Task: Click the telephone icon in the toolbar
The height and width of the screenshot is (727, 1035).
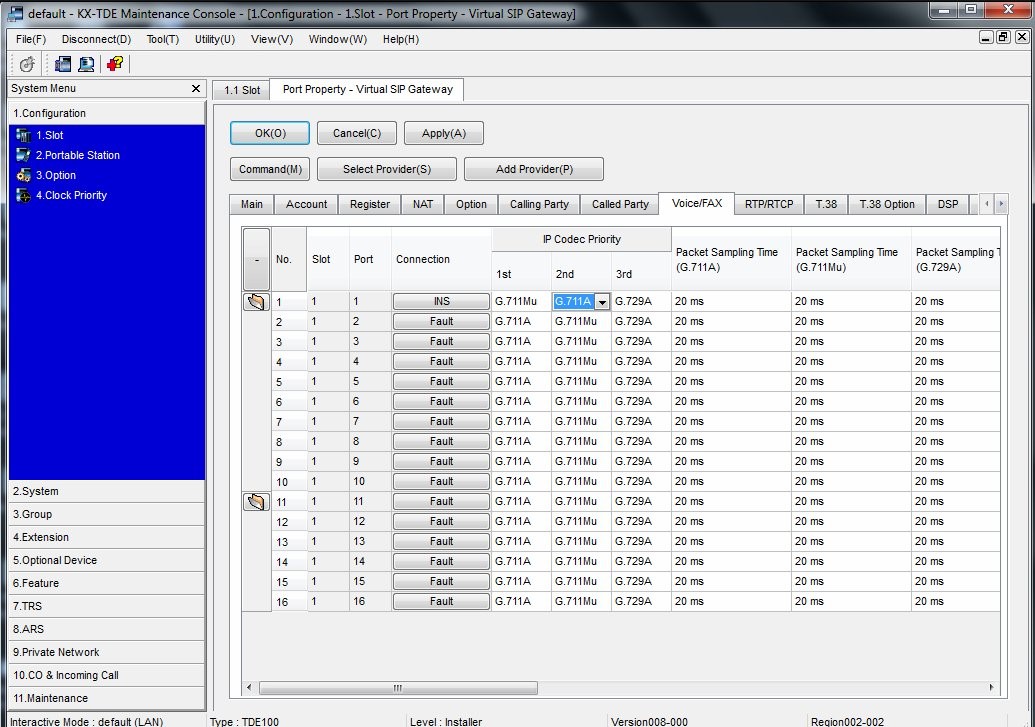Action: pyautogui.click(x=27, y=64)
